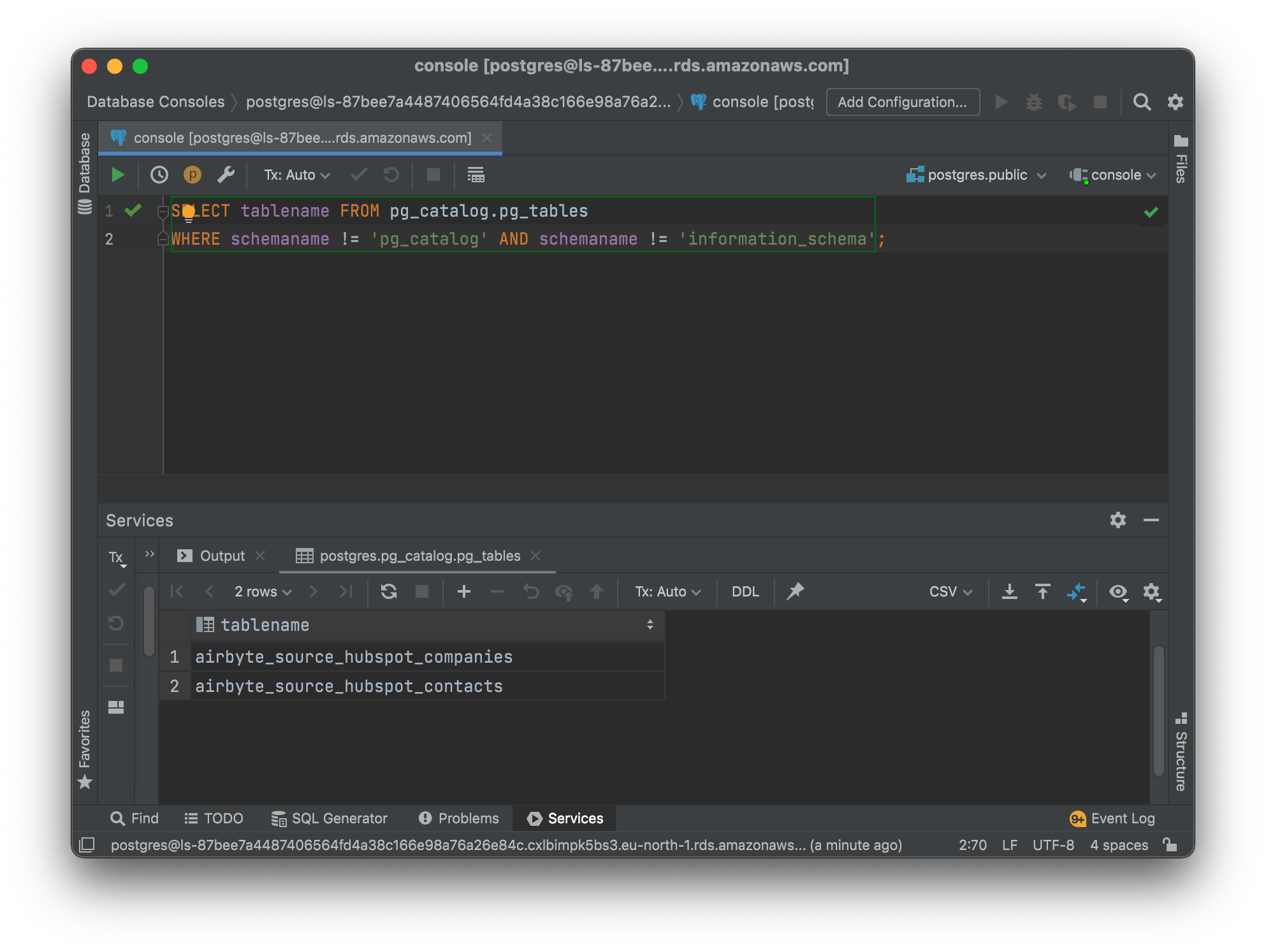Click the export data download icon

(1009, 591)
